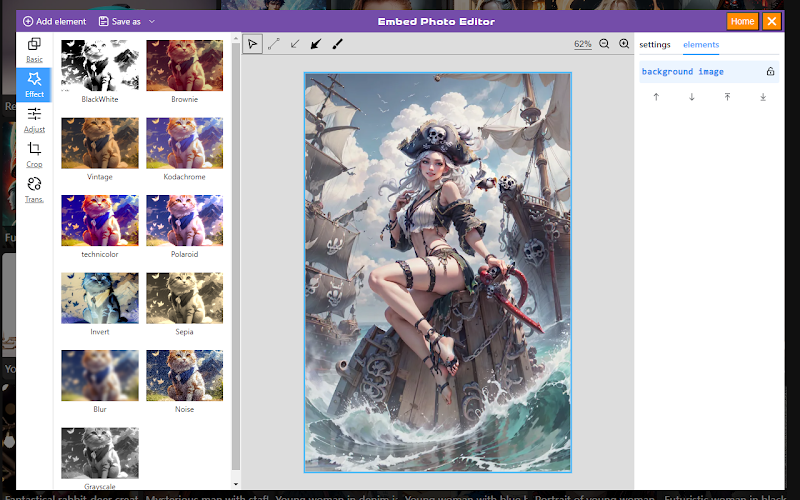
Task: Select the background image layer row
Action: coord(709,71)
